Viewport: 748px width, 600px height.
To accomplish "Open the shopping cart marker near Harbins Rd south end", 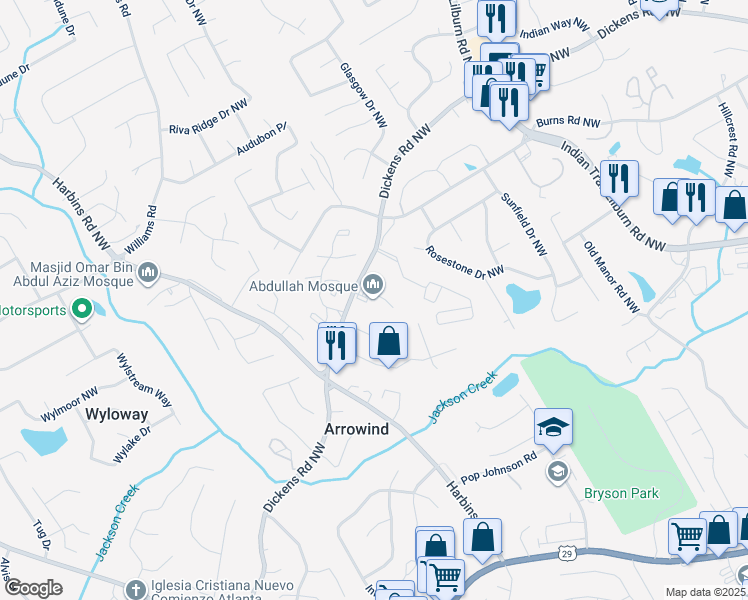I will coord(446,578).
